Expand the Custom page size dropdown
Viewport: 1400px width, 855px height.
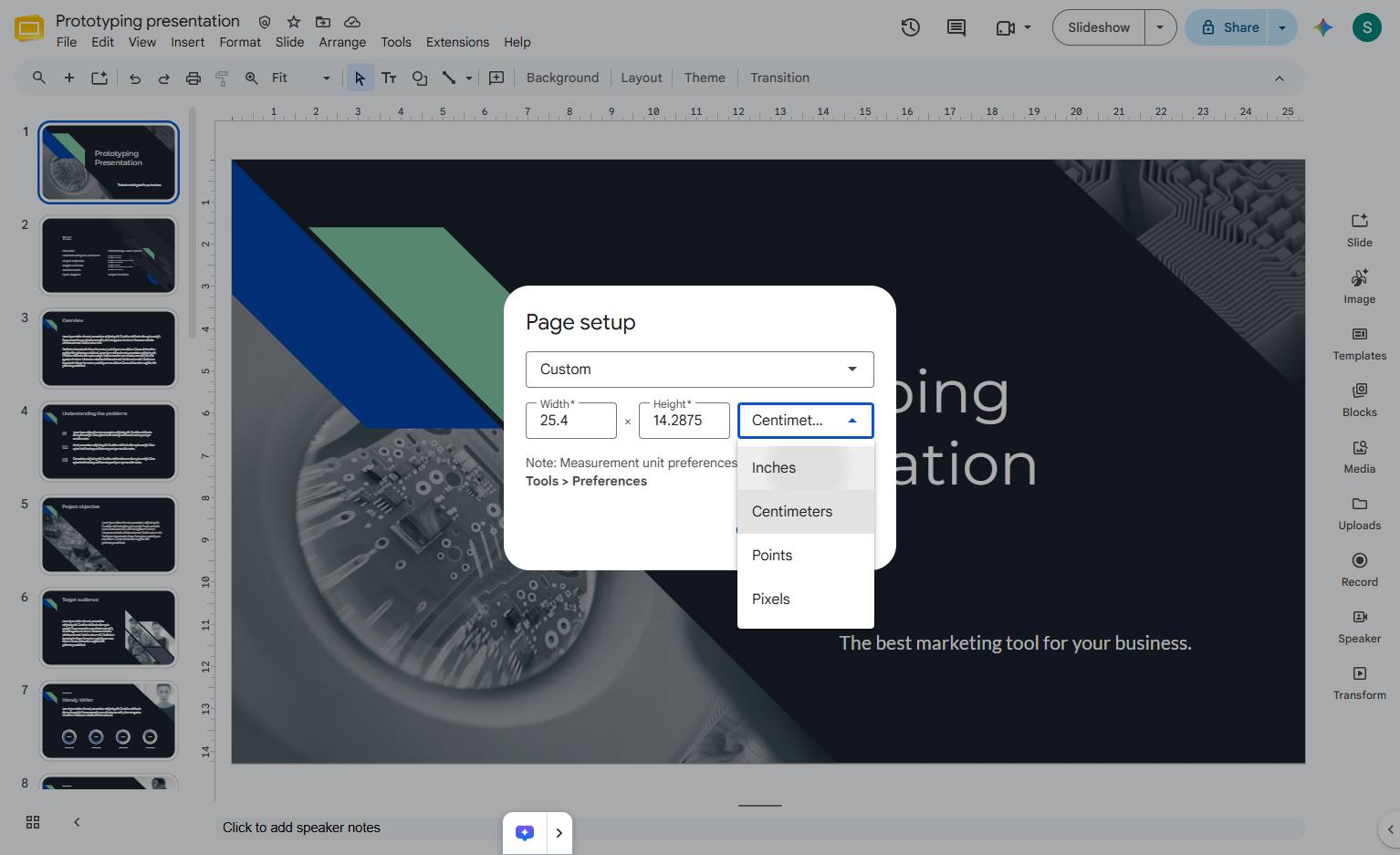tap(700, 370)
